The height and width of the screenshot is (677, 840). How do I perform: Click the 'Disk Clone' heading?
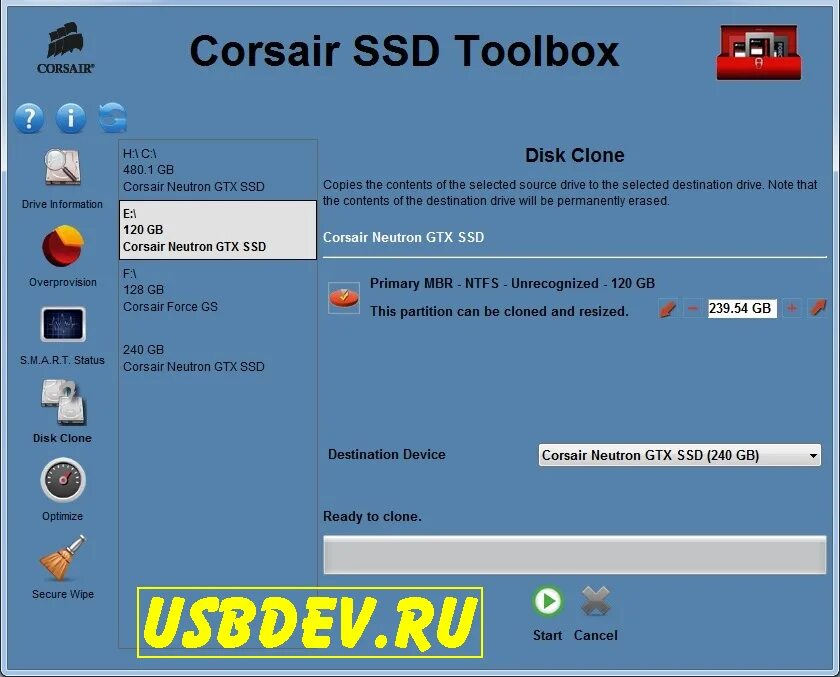574,155
